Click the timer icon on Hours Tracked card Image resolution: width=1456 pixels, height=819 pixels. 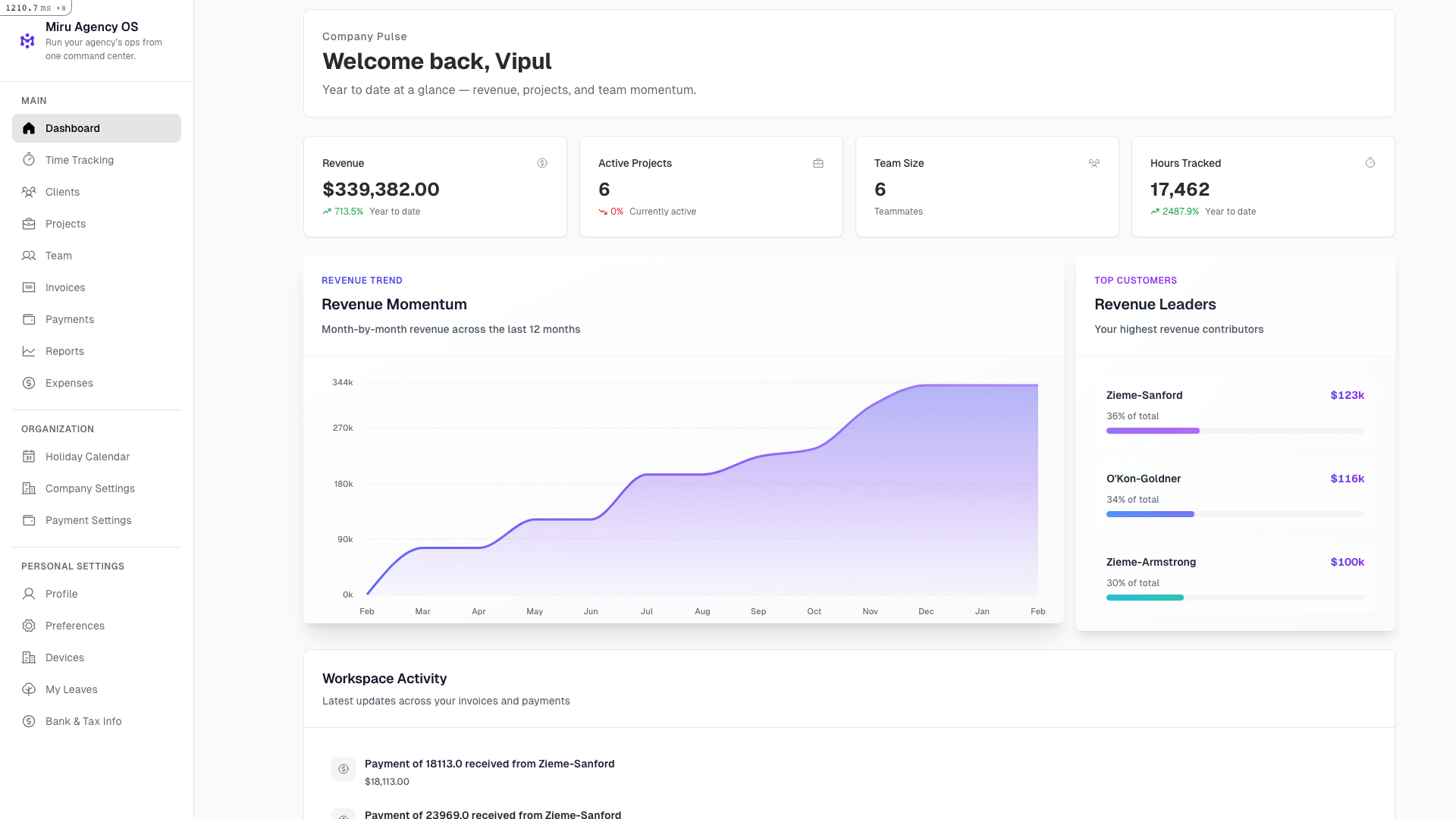[1370, 163]
